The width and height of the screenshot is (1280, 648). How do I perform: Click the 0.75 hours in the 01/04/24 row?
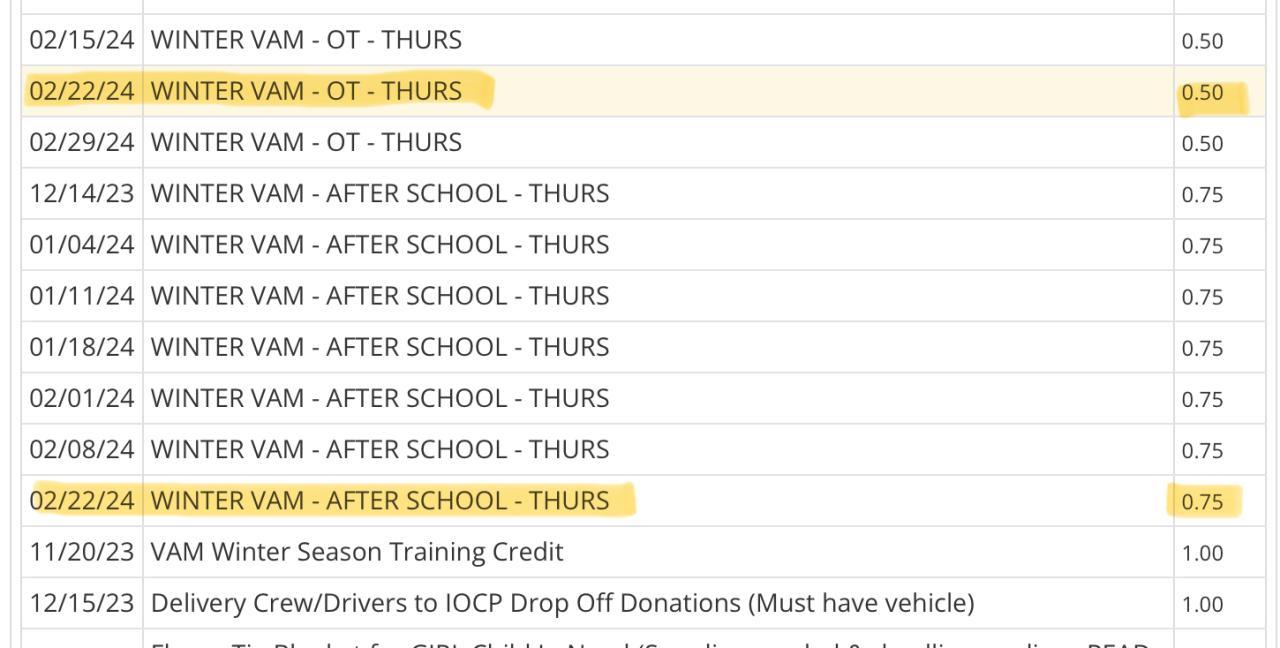[1202, 246]
